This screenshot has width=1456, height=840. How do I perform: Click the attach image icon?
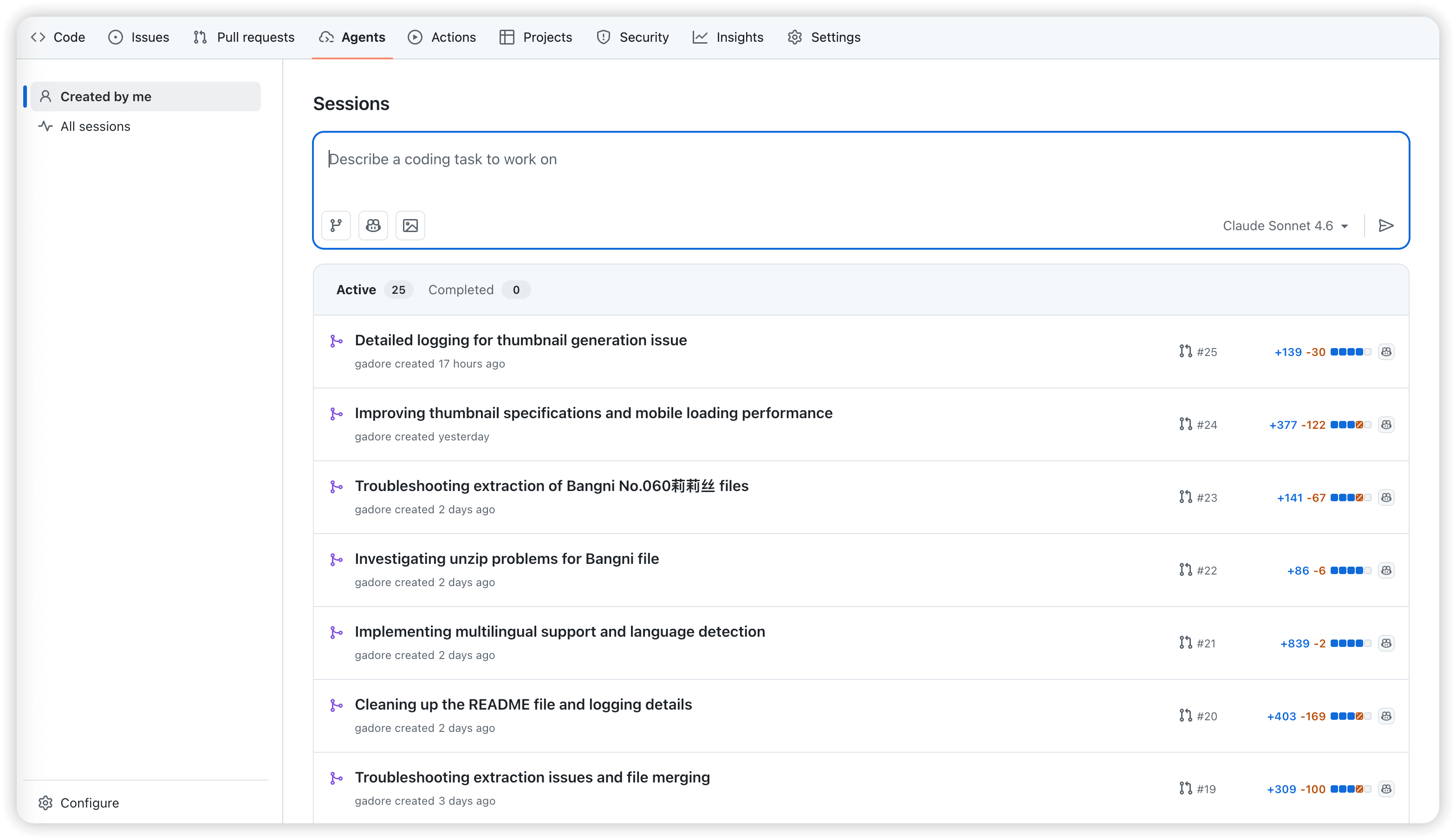(410, 225)
